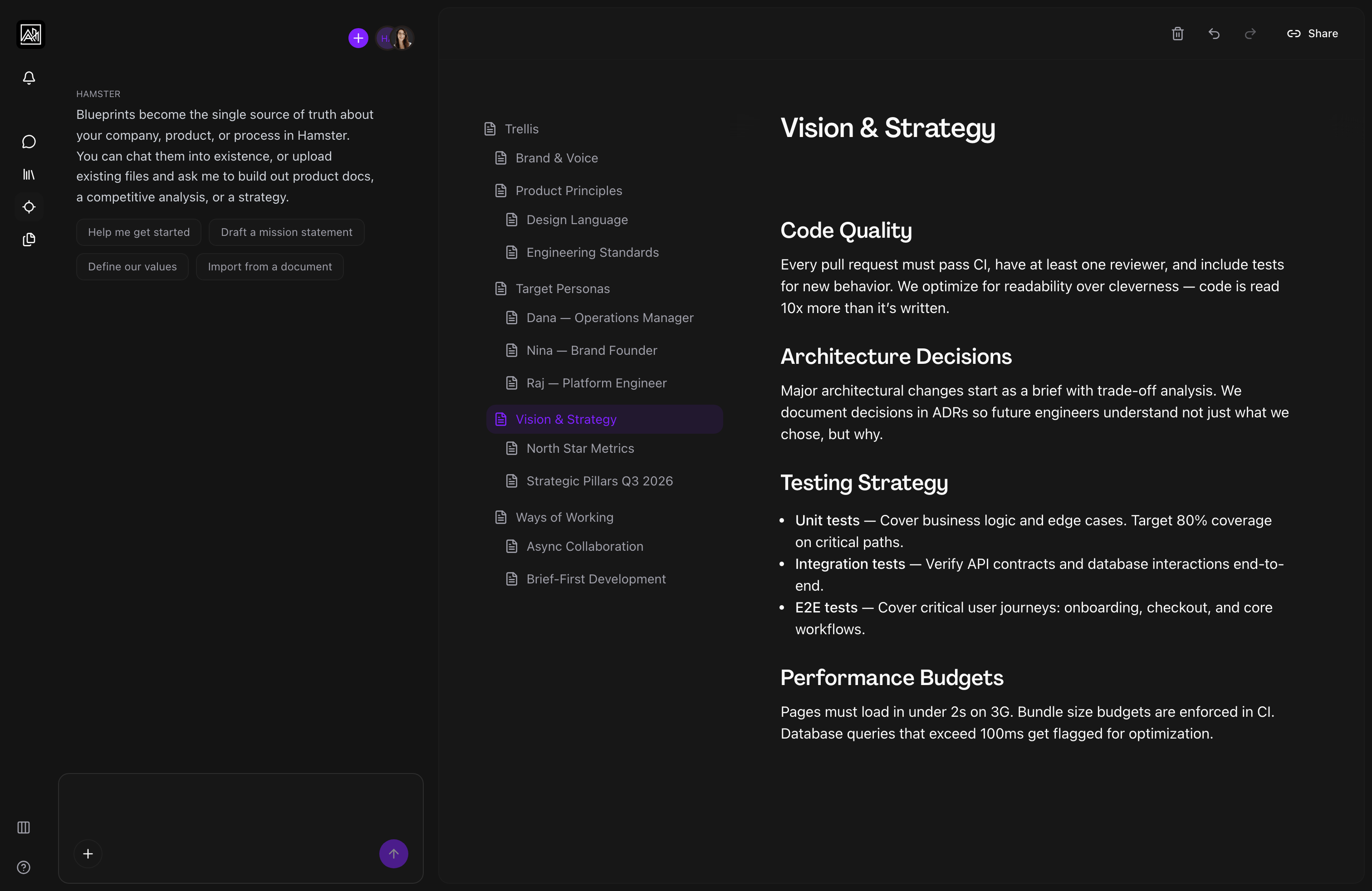Delete document with trash icon

click(x=1178, y=34)
